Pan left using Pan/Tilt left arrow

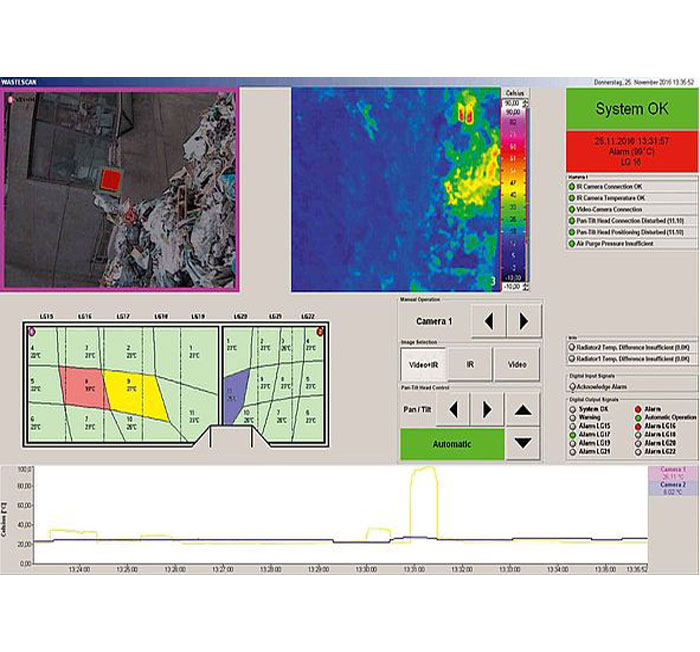click(452, 408)
